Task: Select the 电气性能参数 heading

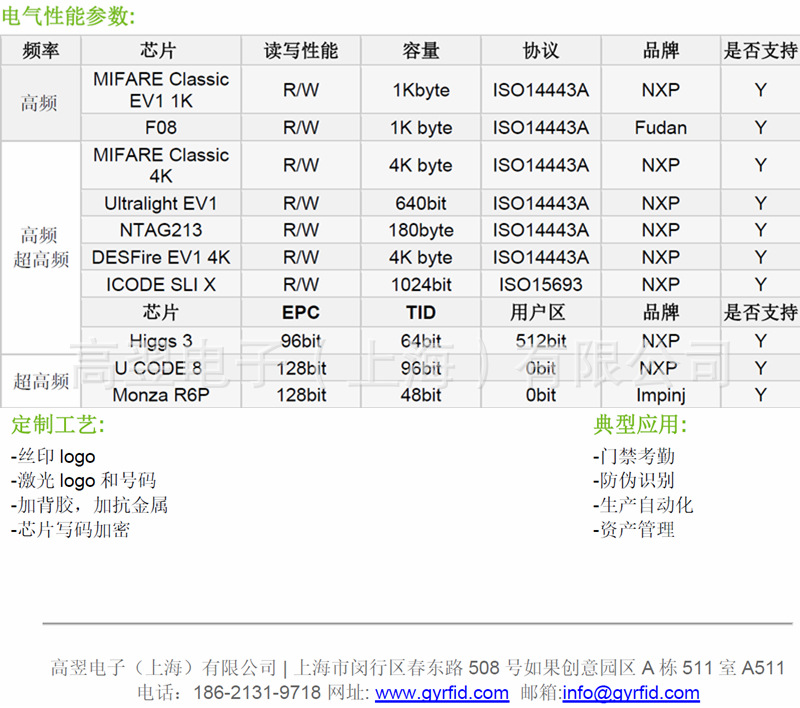Action: (66, 16)
